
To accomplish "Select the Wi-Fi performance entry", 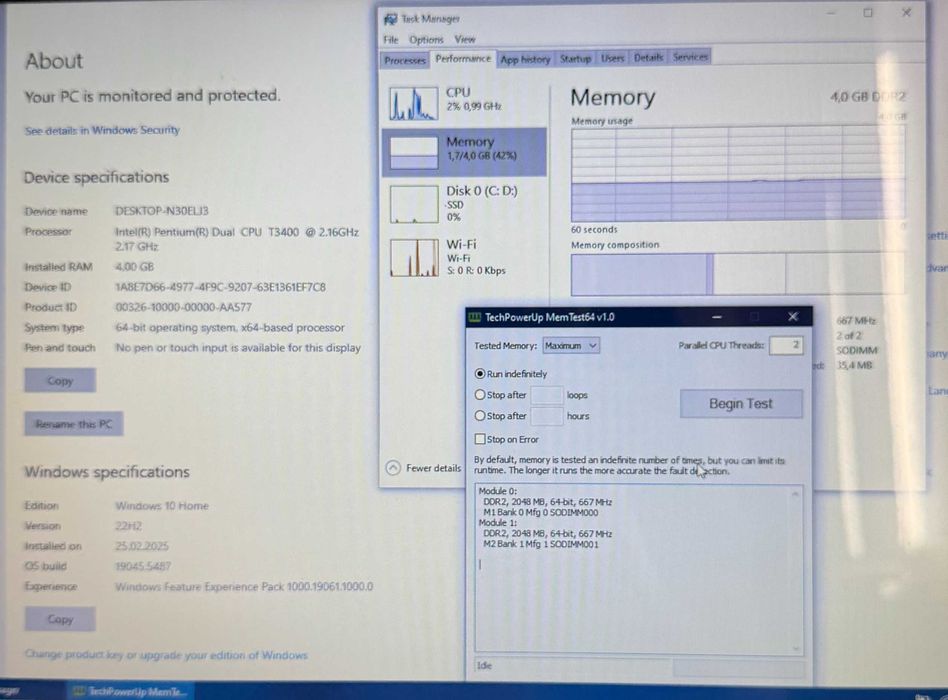I will pyautogui.click(x=464, y=257).
